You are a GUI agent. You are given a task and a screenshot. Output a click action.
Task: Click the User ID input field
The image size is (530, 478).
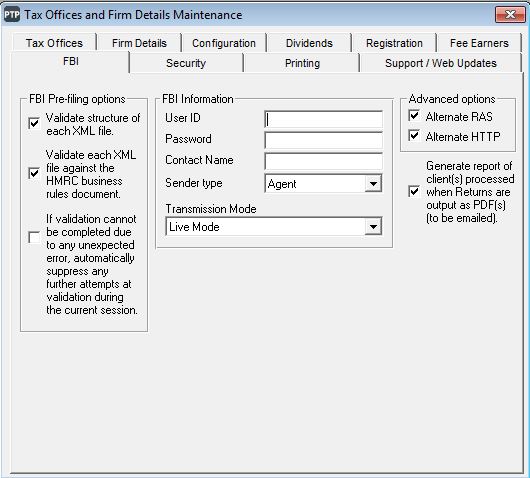(323, 119)
